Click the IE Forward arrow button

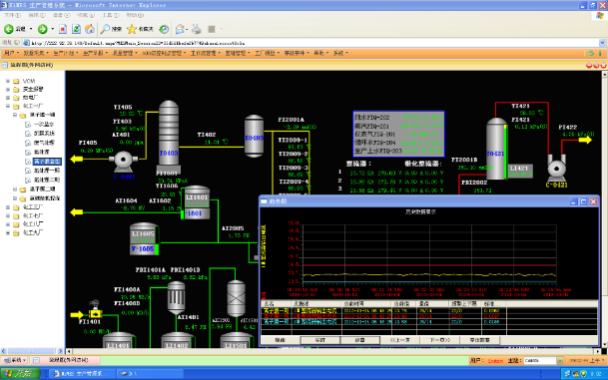click(x=42, y=29)
